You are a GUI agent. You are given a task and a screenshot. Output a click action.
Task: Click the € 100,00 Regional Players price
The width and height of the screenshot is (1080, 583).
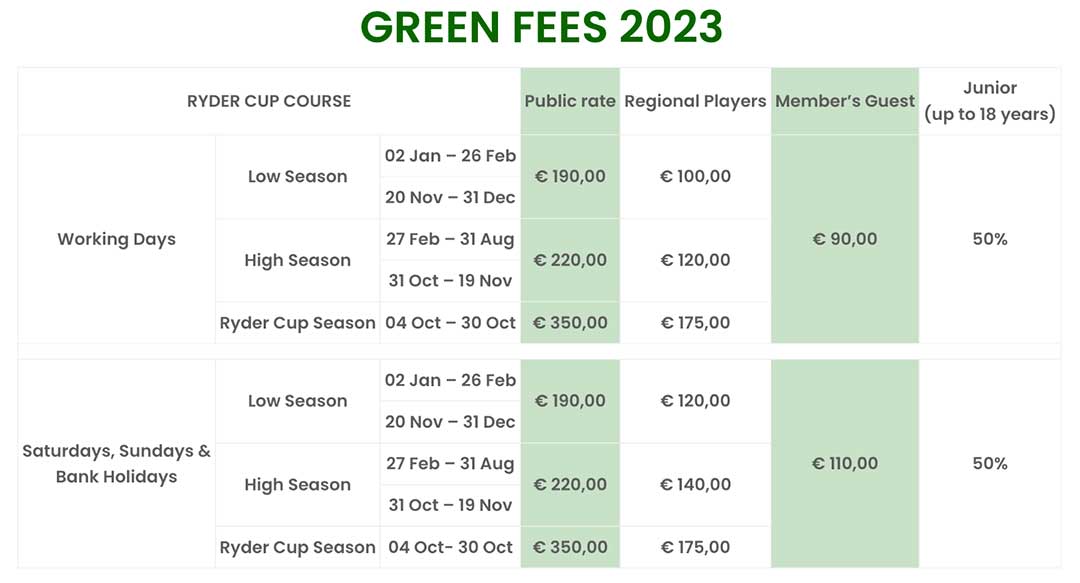click(695, 177)
